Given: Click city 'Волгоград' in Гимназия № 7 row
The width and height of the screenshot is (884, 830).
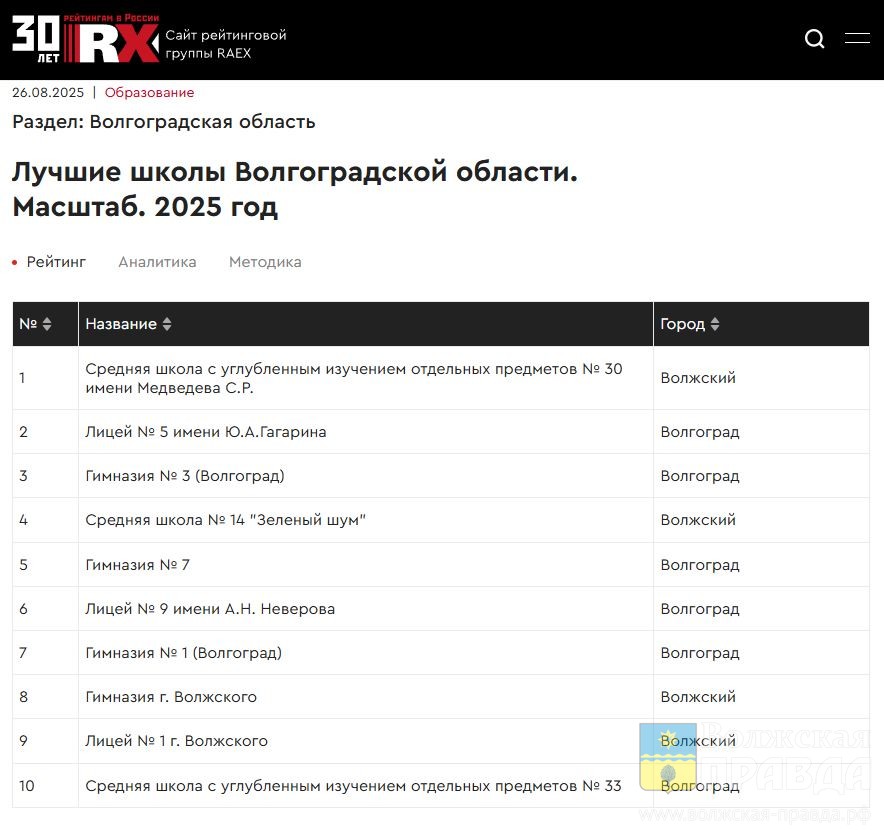Looking at the screenshot, I should click(x=700, y=565).
